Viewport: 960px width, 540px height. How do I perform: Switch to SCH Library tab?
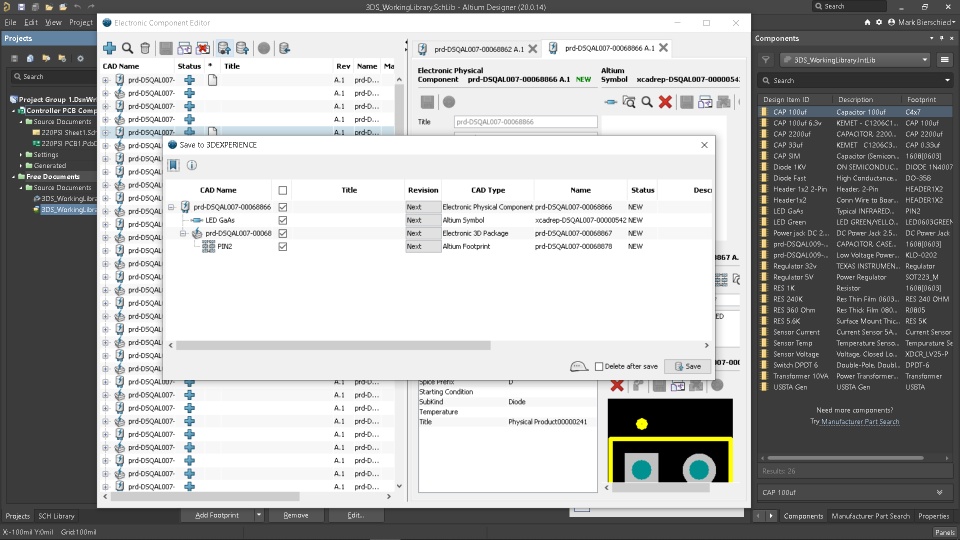56,516
